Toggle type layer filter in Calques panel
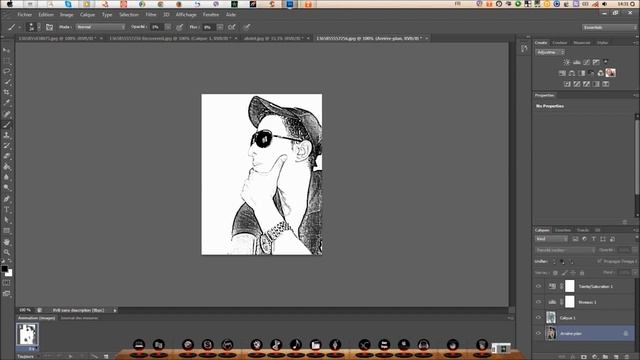This screenshot has width=640, height=360. [x=593, y=239]
